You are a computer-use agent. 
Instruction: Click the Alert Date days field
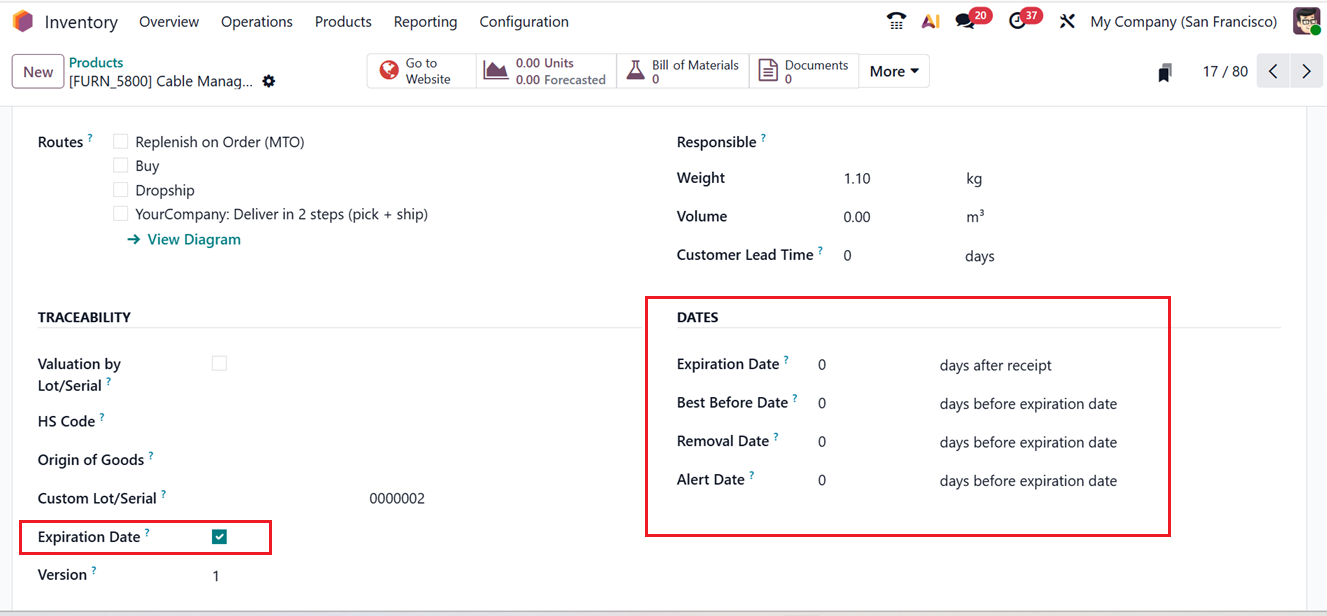[x=822, y=480]
